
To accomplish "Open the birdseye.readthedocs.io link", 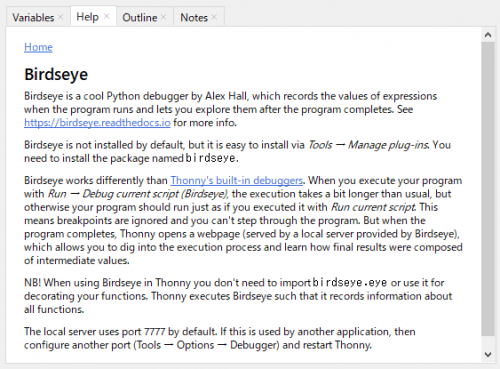I will tap(97, 123).
